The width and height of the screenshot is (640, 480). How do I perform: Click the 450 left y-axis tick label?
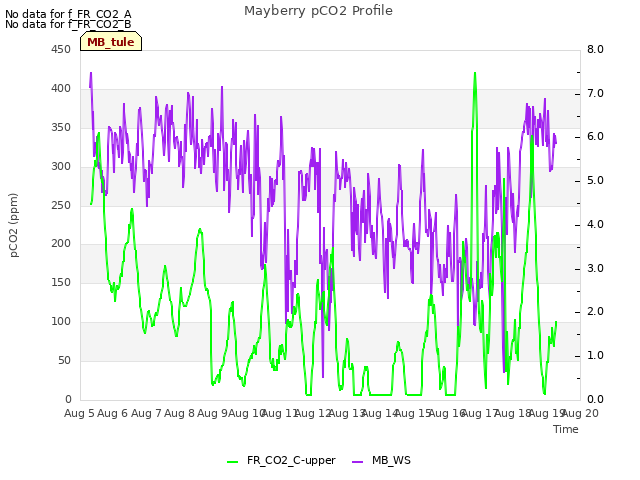[x=61, y=50]
